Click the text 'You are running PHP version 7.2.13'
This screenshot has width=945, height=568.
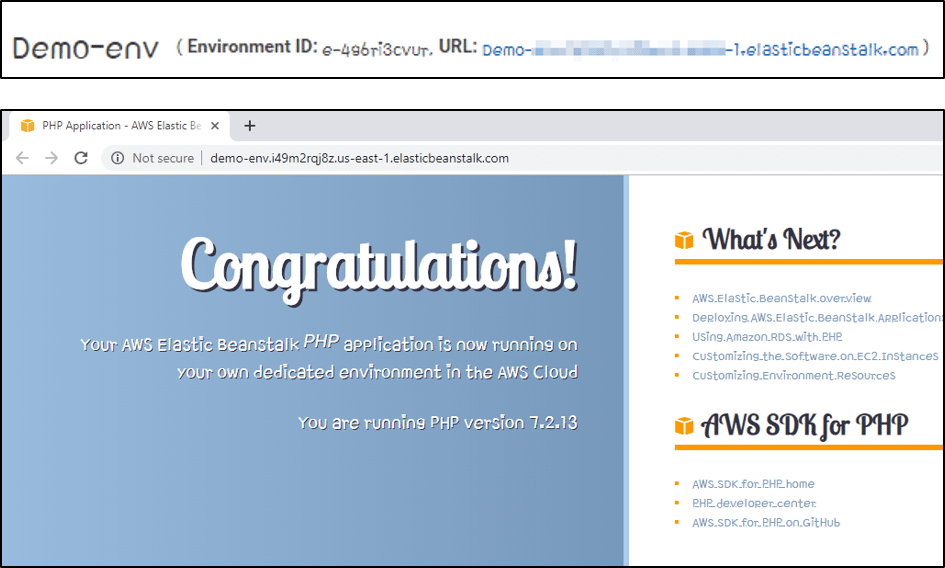pyautogui.click(x=438, y=422)
